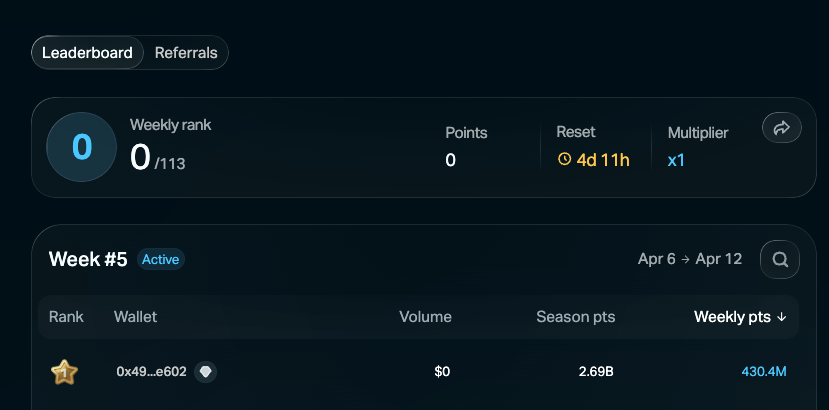Select the Leaderboard tab
Image resolution: width=829 pixels, height=410 pixels.
(87, 53)
